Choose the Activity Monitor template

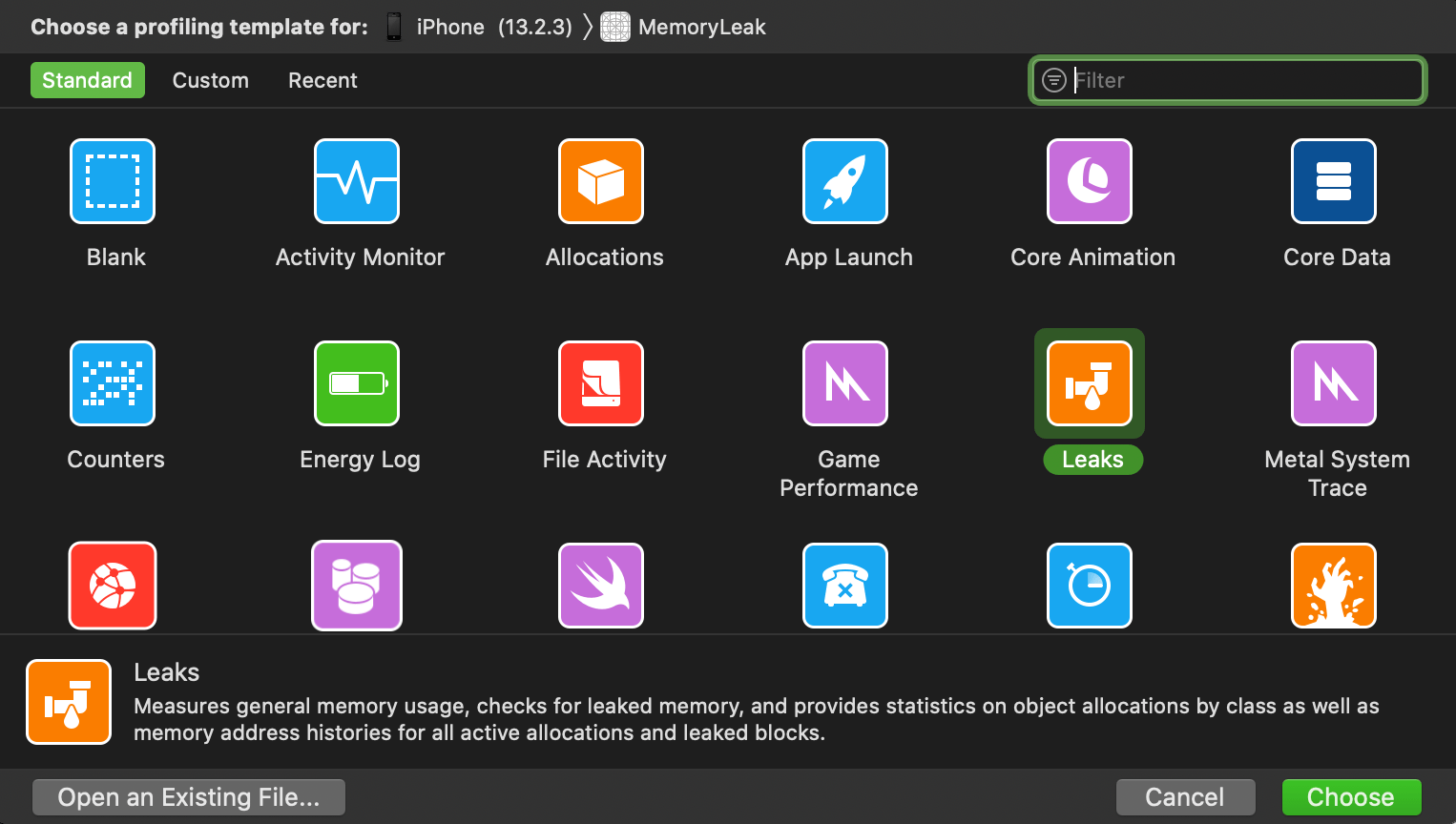pos(357,181)
